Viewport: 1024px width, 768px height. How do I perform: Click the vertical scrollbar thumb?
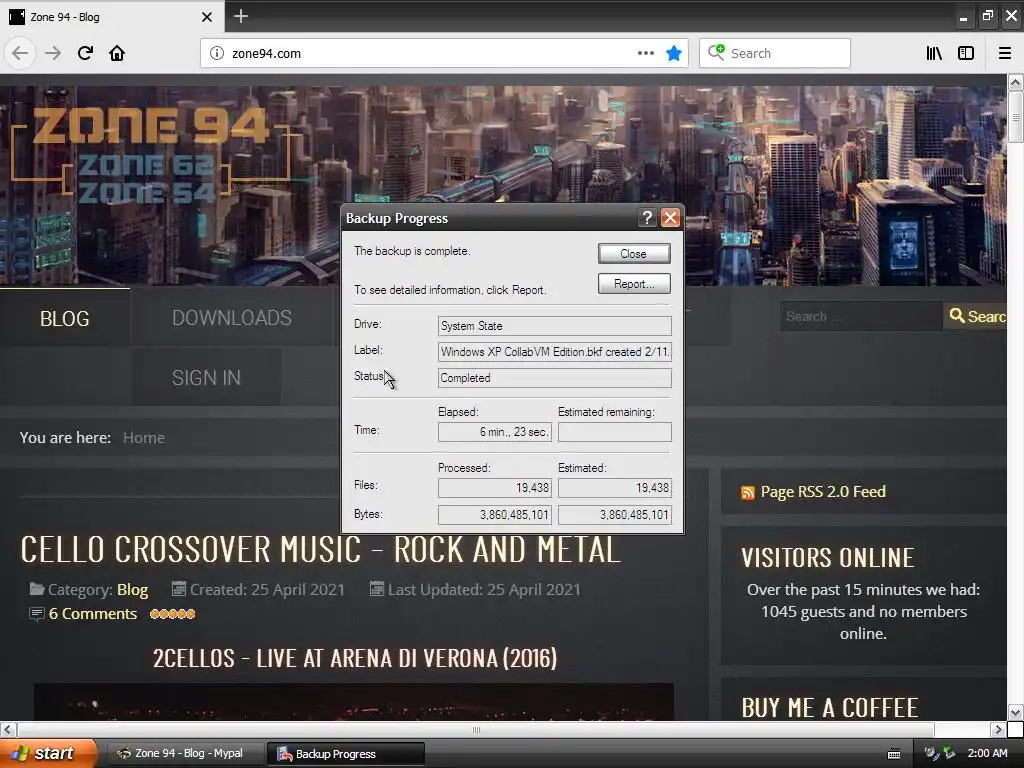1015,117
